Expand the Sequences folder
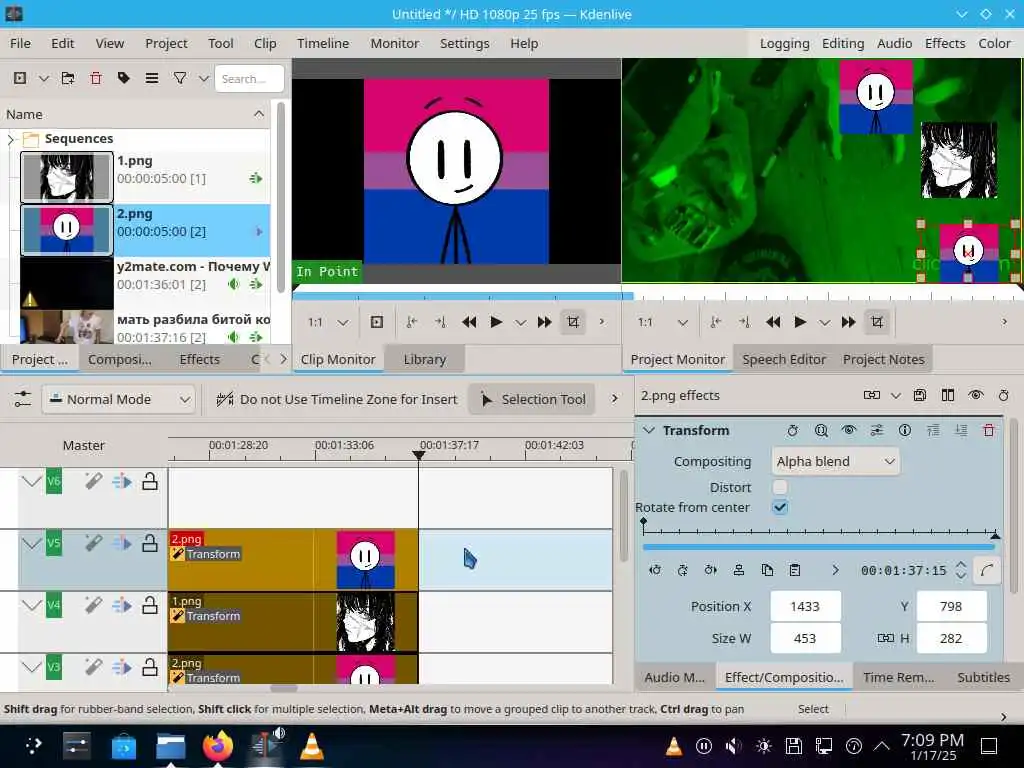The height and width of the screenshot is (768, 1024). (x=10, y=139)
